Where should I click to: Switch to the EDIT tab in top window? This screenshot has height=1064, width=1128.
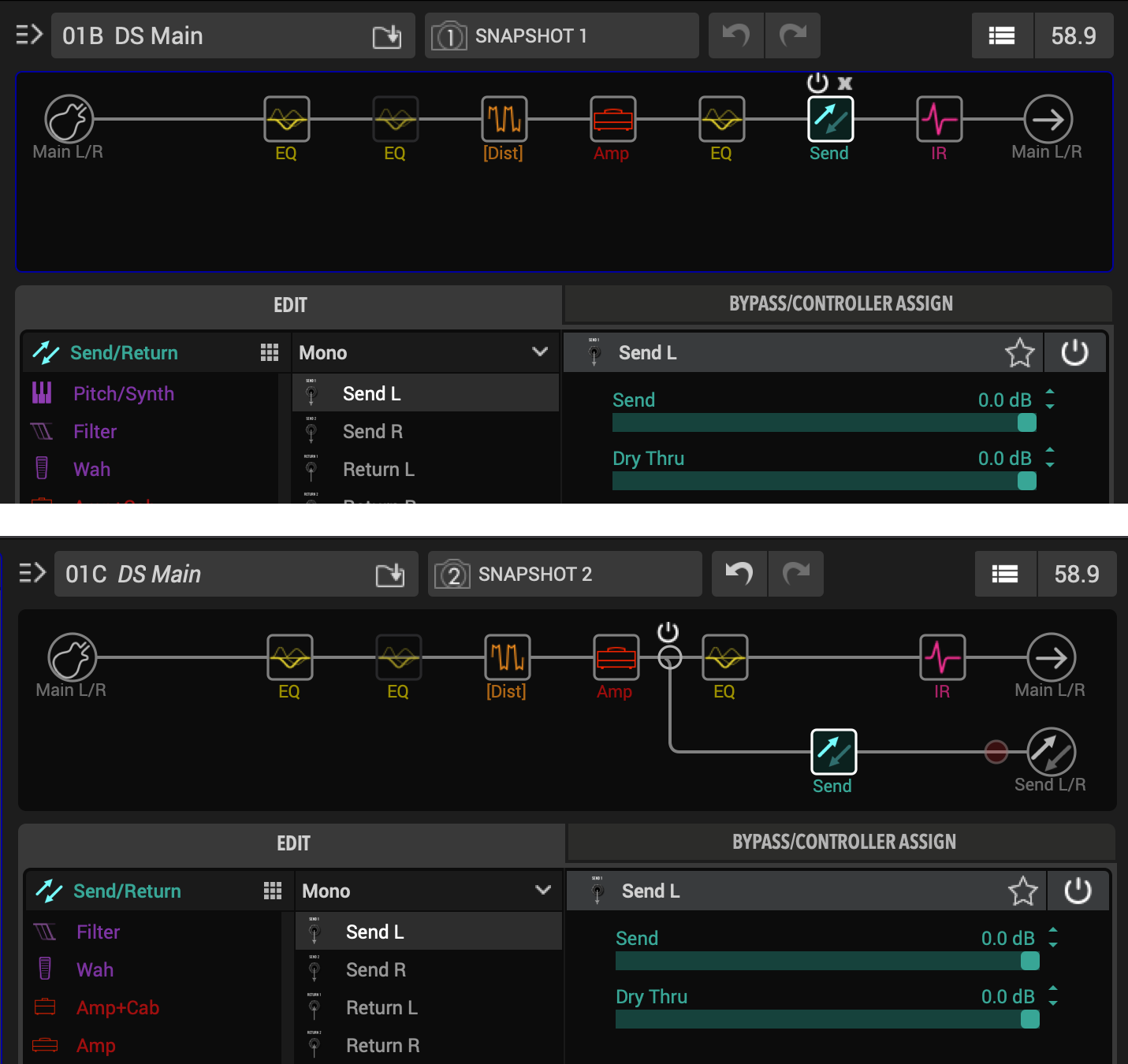[289, 305]
